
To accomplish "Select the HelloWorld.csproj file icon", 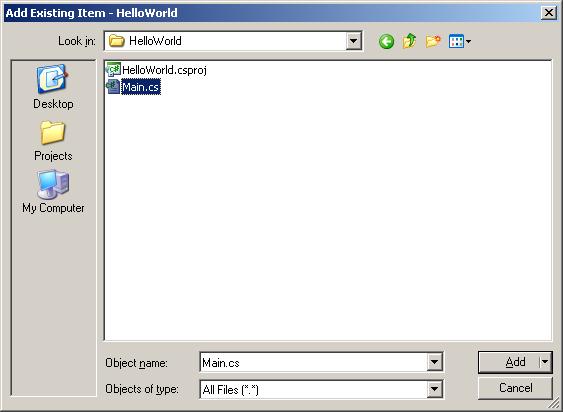I will (x=113, y=69).
